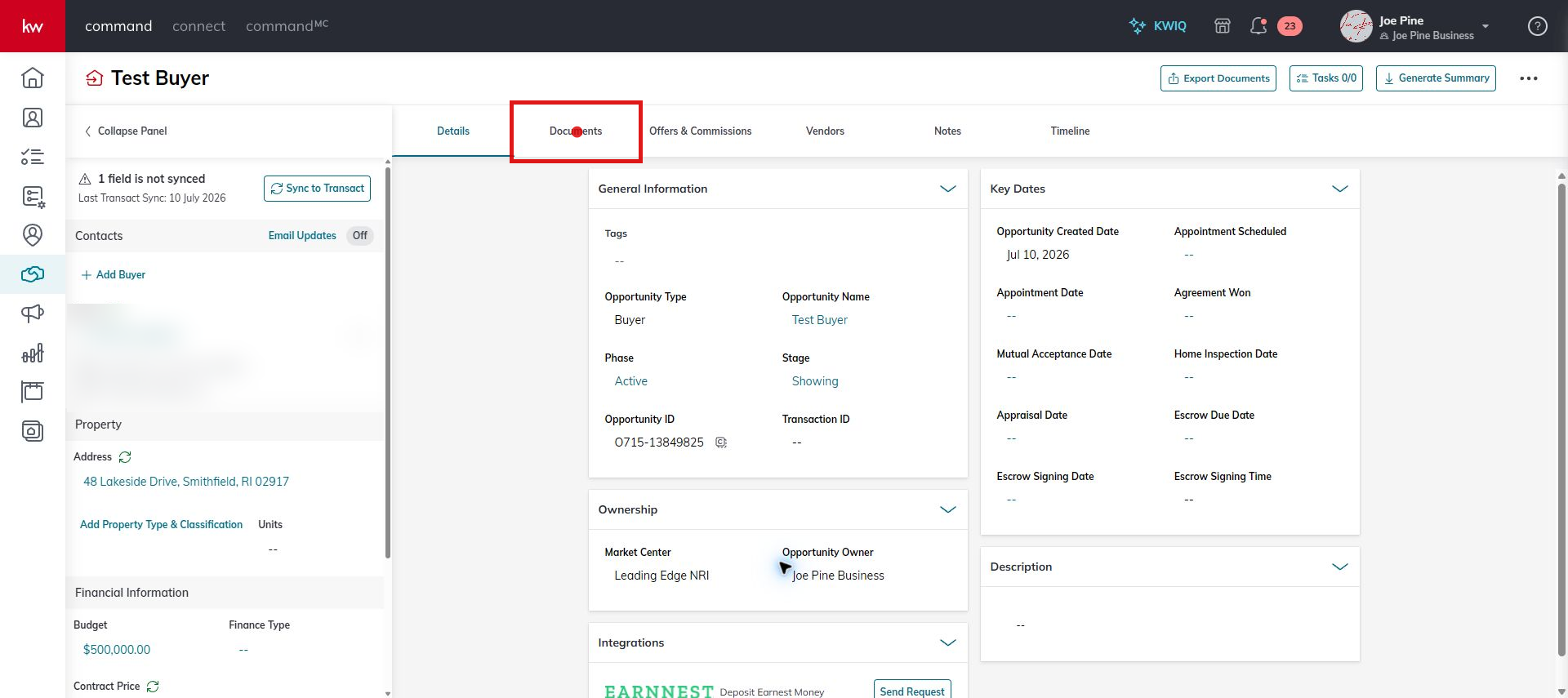This screenshot has height=698, width=1568.
Task: Open the Opportunities handshake sidebar icon
Action: click(x=33, y=274)
